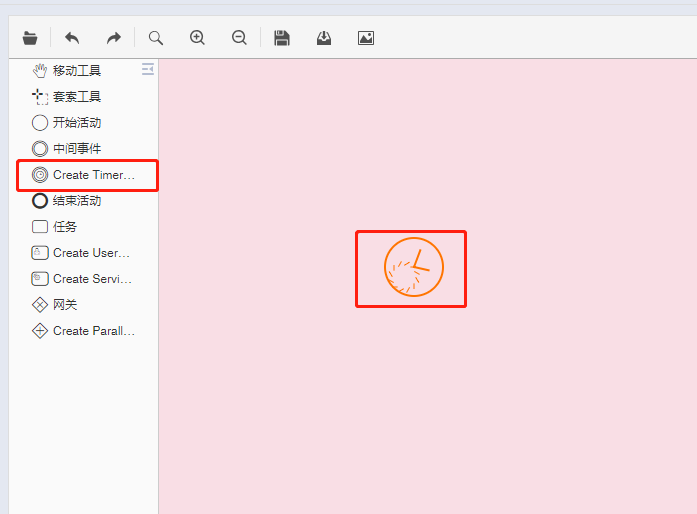Pick the Create User task entry
This screenshot has width=697, height=514.
tap(81, 253)
